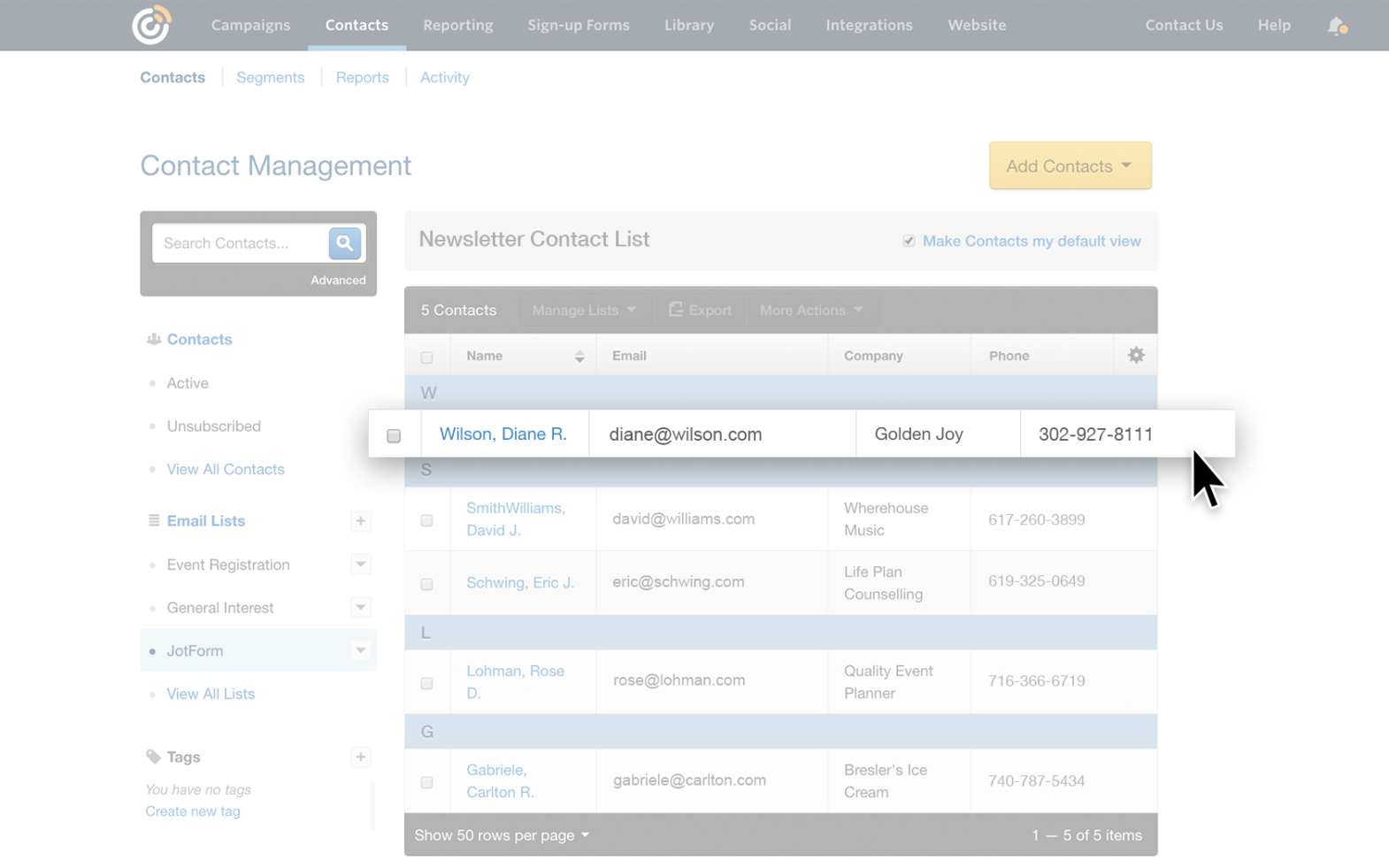This screenshot has height=868, width=1389.
Task: Expand the Manage Lists dropdown
Action: point(583,310)
